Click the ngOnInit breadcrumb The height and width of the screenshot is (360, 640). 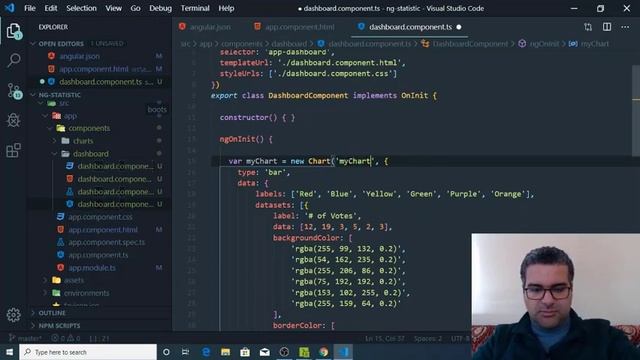[544, 44]
